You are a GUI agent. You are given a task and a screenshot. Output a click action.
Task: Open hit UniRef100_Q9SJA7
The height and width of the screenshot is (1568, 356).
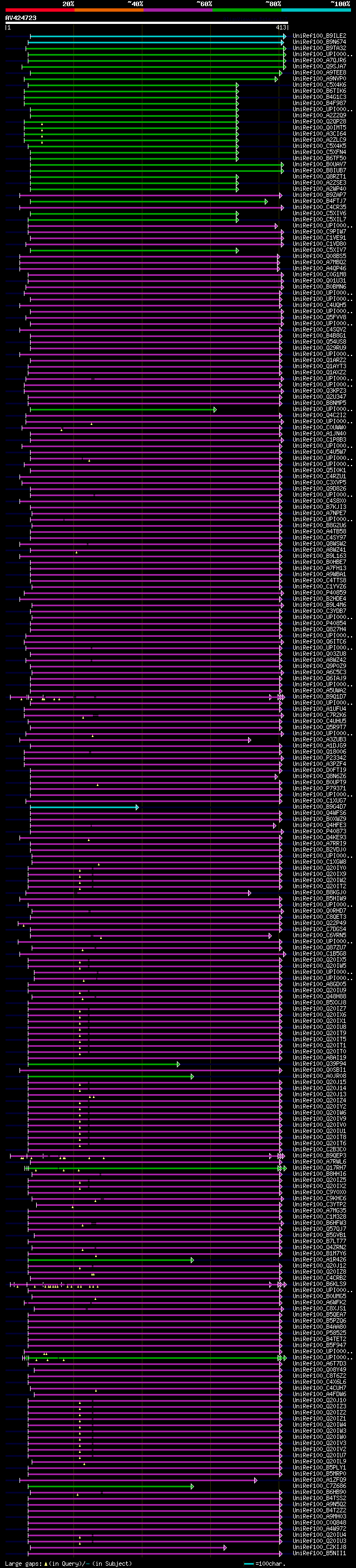(319, 67)
